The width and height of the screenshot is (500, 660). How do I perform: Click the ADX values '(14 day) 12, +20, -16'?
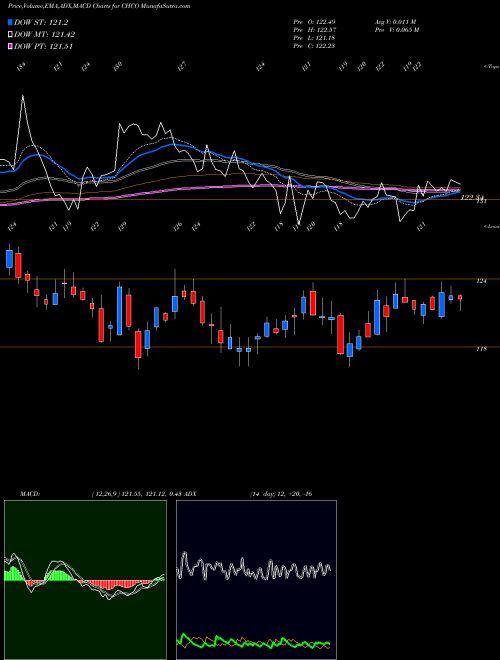click(281, 494)
